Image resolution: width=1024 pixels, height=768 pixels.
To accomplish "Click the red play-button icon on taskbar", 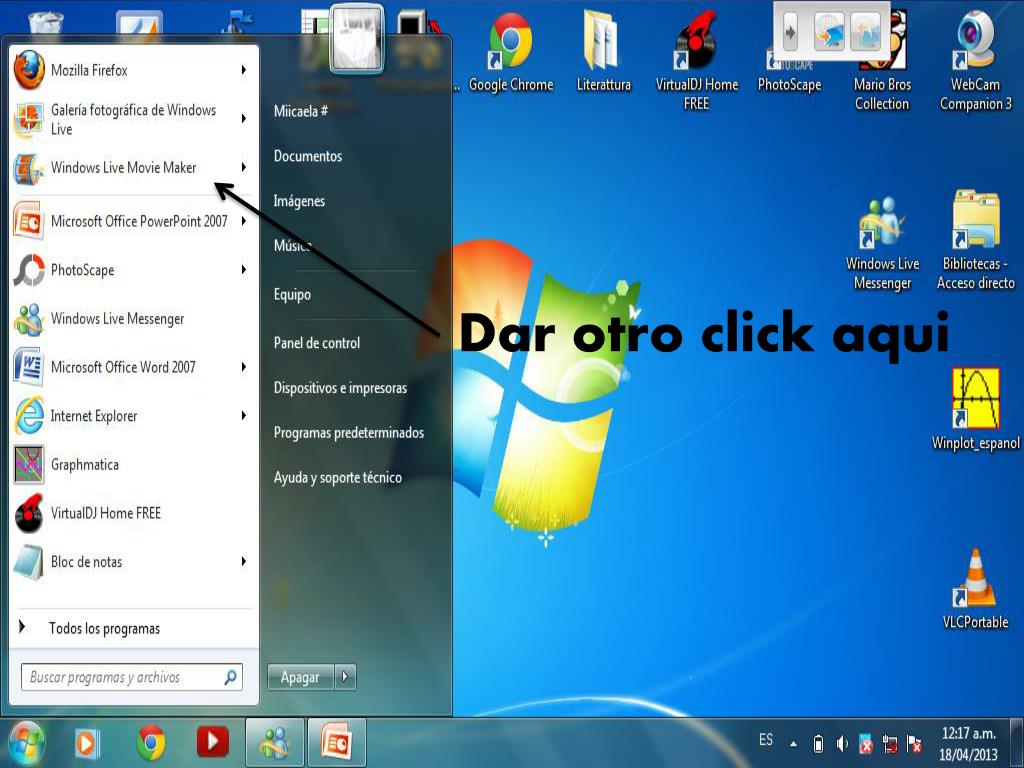I will point(213,742).
